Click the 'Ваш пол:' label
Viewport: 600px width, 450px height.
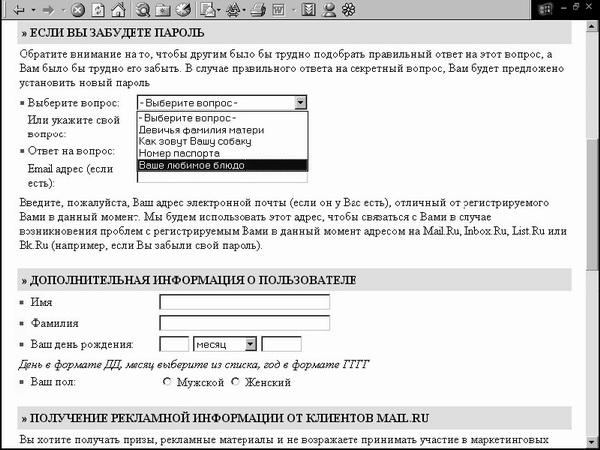coord(53,382)
